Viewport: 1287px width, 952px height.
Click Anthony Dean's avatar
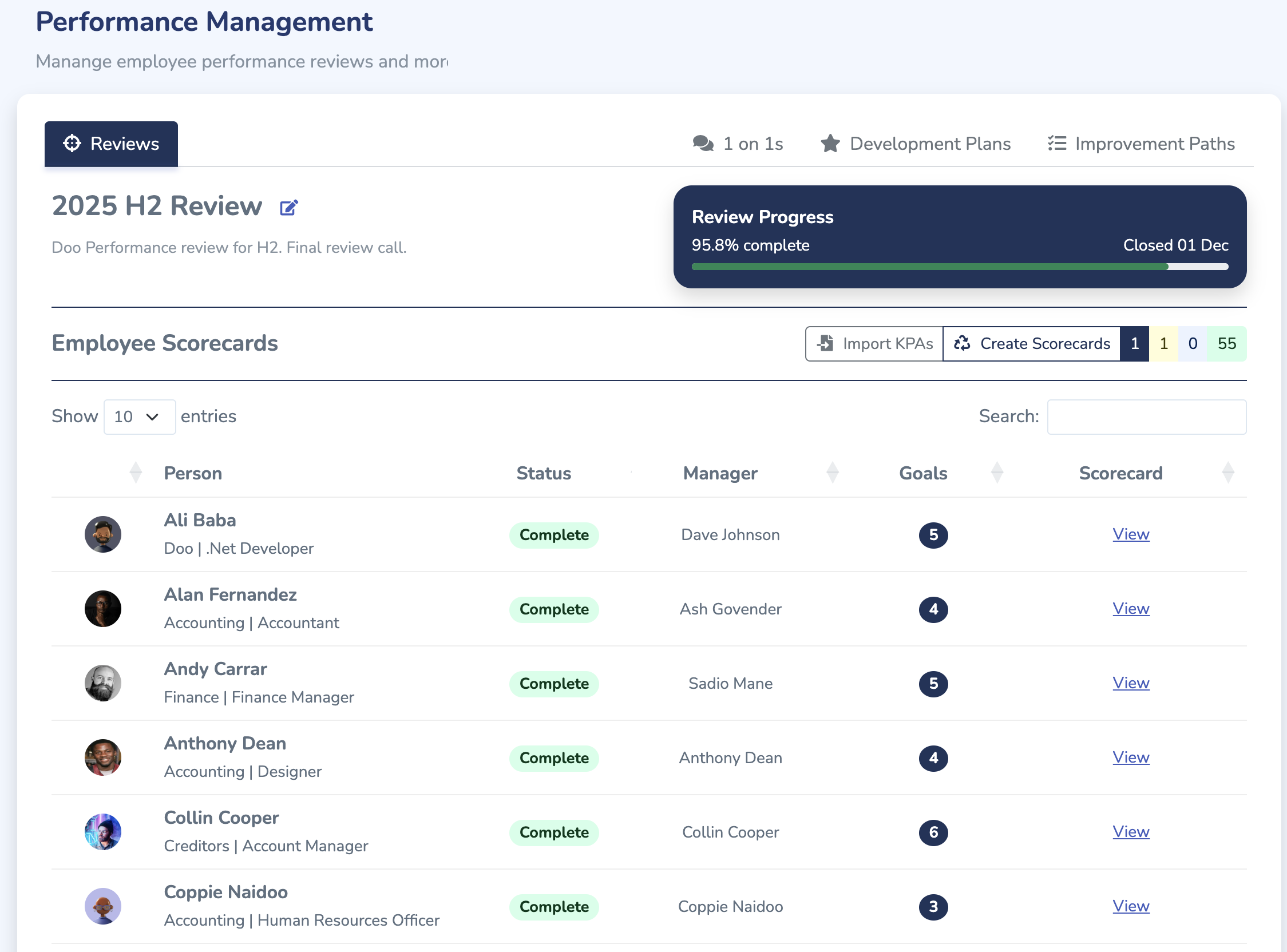point(102,757)
